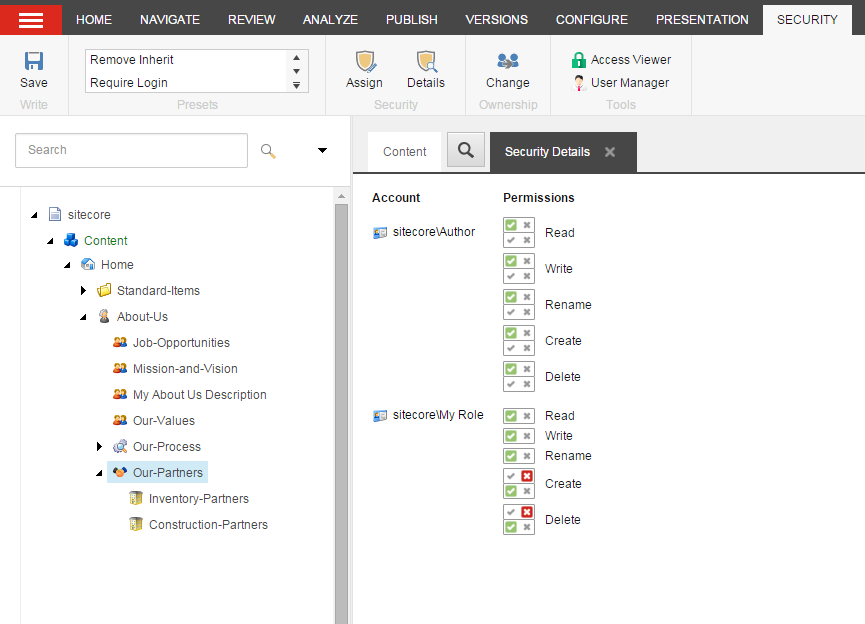
Task: Expand the Standard-Items node
Action: point(83,290)
